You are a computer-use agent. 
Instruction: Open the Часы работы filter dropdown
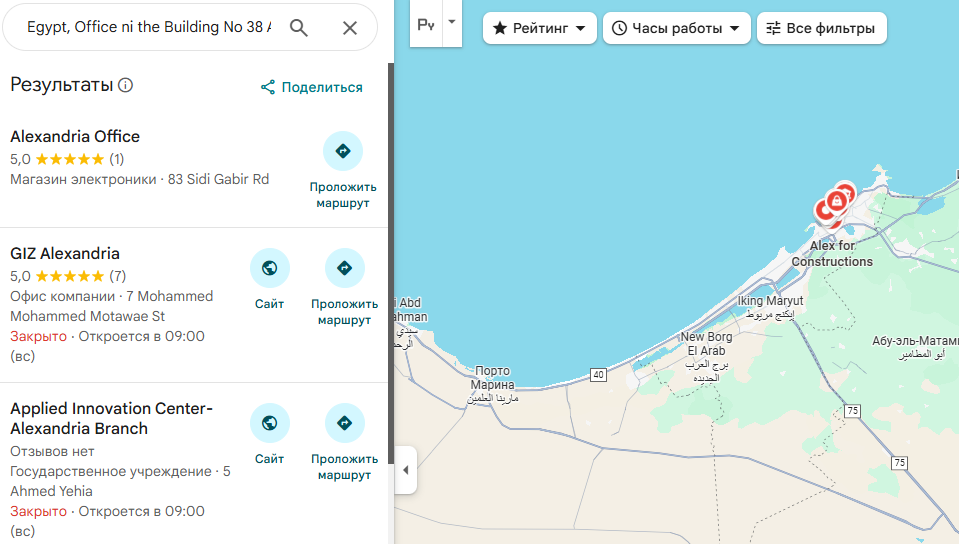click(676, 28)
